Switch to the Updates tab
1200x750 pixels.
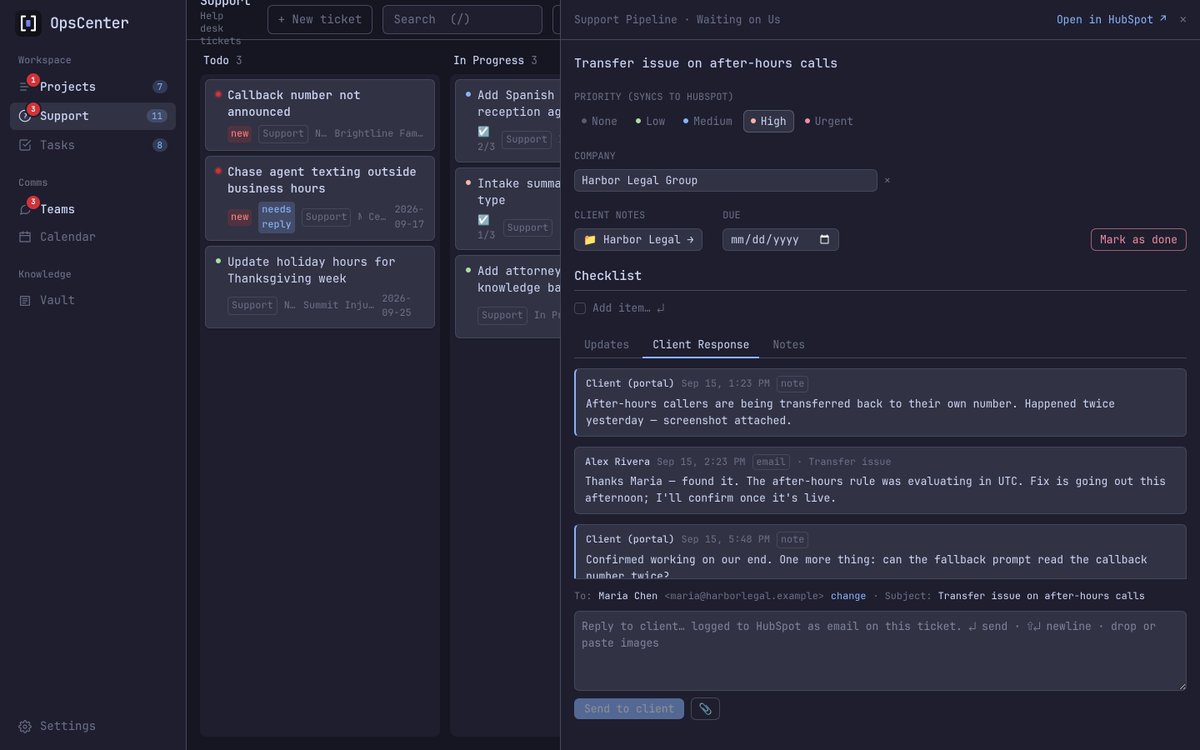point(607,344)
